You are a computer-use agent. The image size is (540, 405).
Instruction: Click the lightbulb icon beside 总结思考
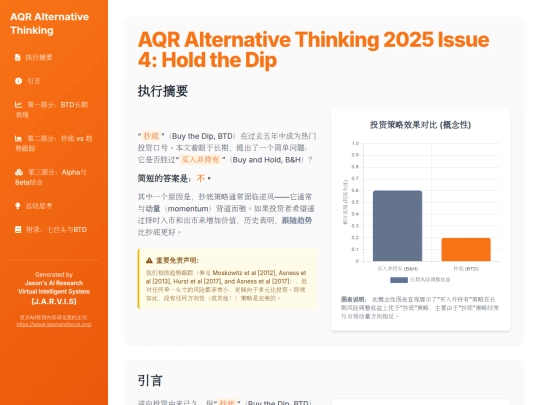tap(18, 206)
